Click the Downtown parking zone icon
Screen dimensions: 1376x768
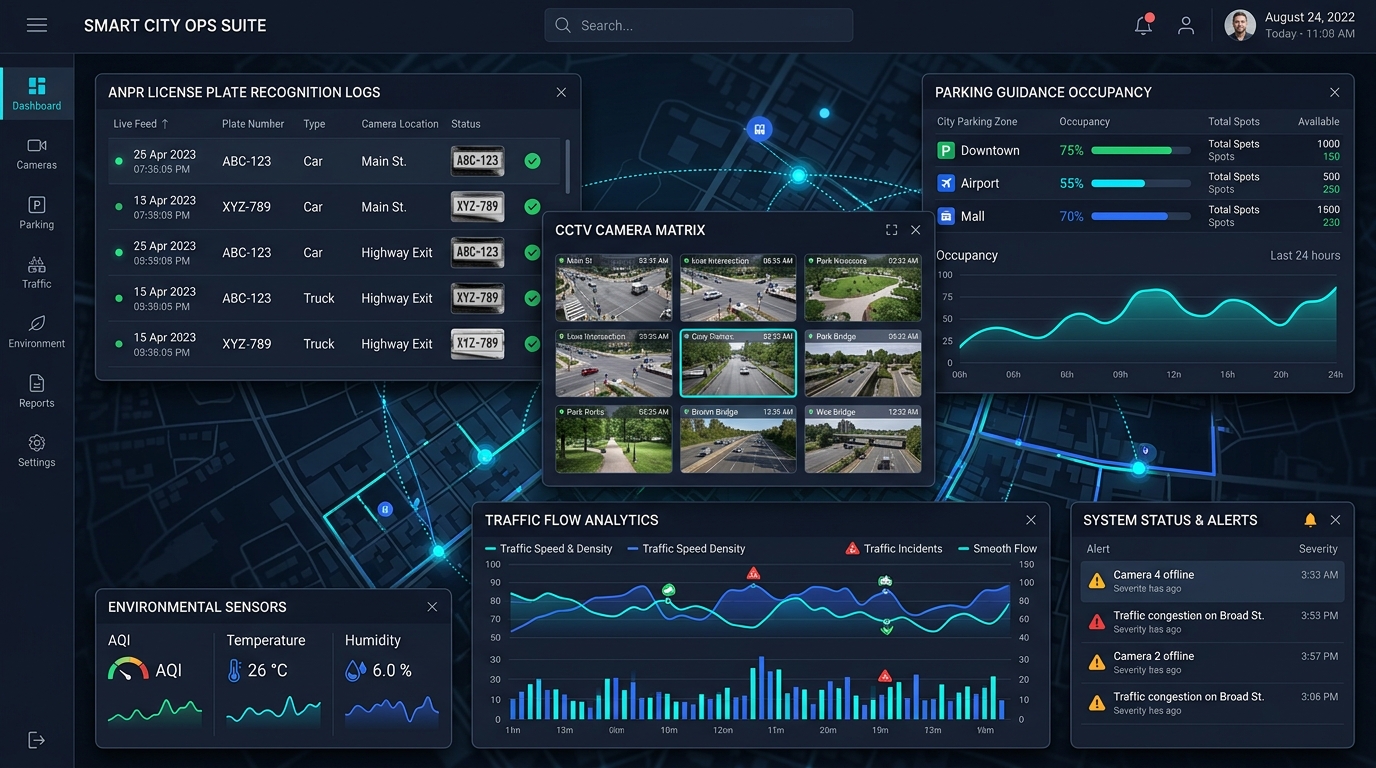pos(946,150)
